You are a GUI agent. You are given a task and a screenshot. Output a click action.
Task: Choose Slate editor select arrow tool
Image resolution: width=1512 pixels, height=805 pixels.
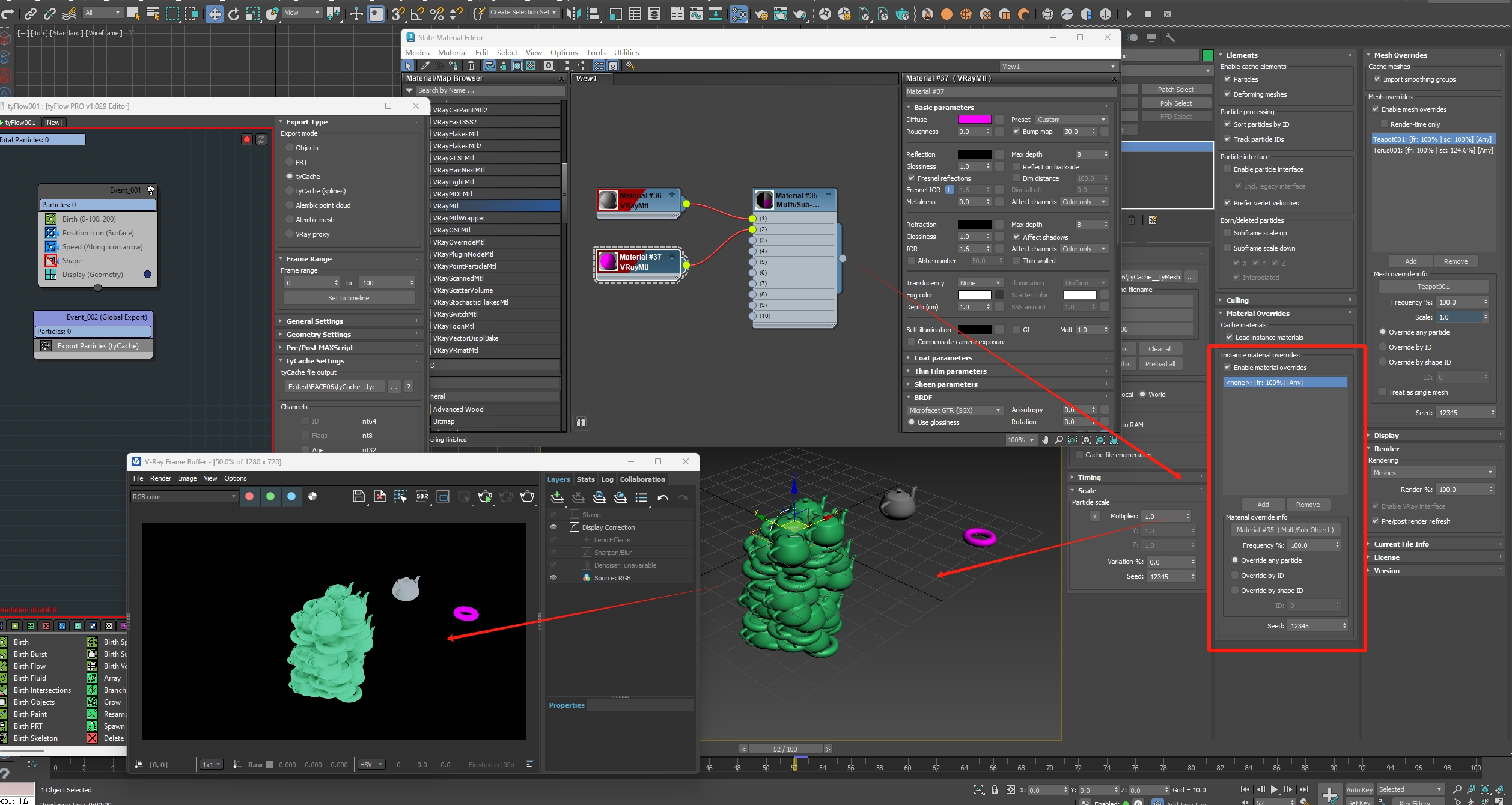(408, 66)
